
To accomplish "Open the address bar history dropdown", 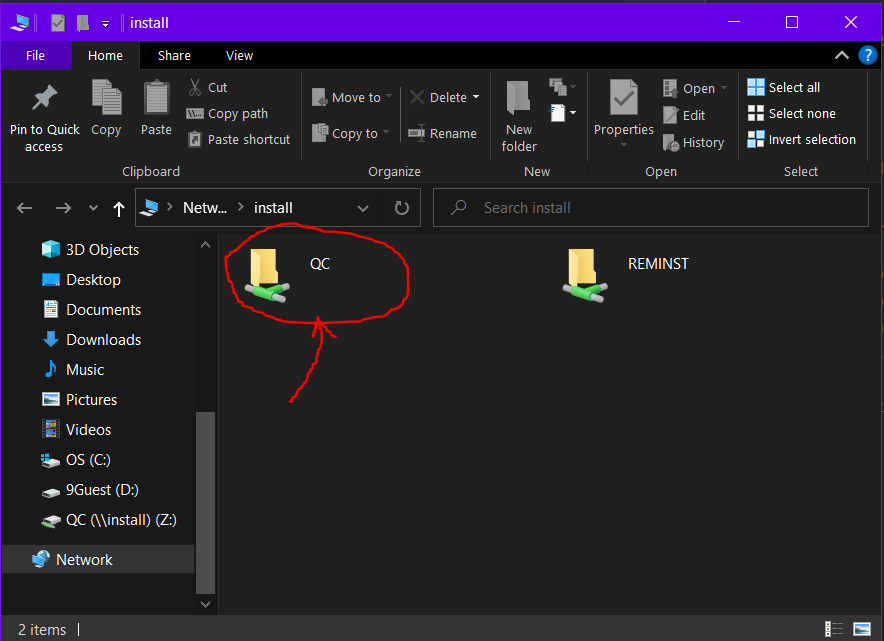I will [x=363, y=208].
